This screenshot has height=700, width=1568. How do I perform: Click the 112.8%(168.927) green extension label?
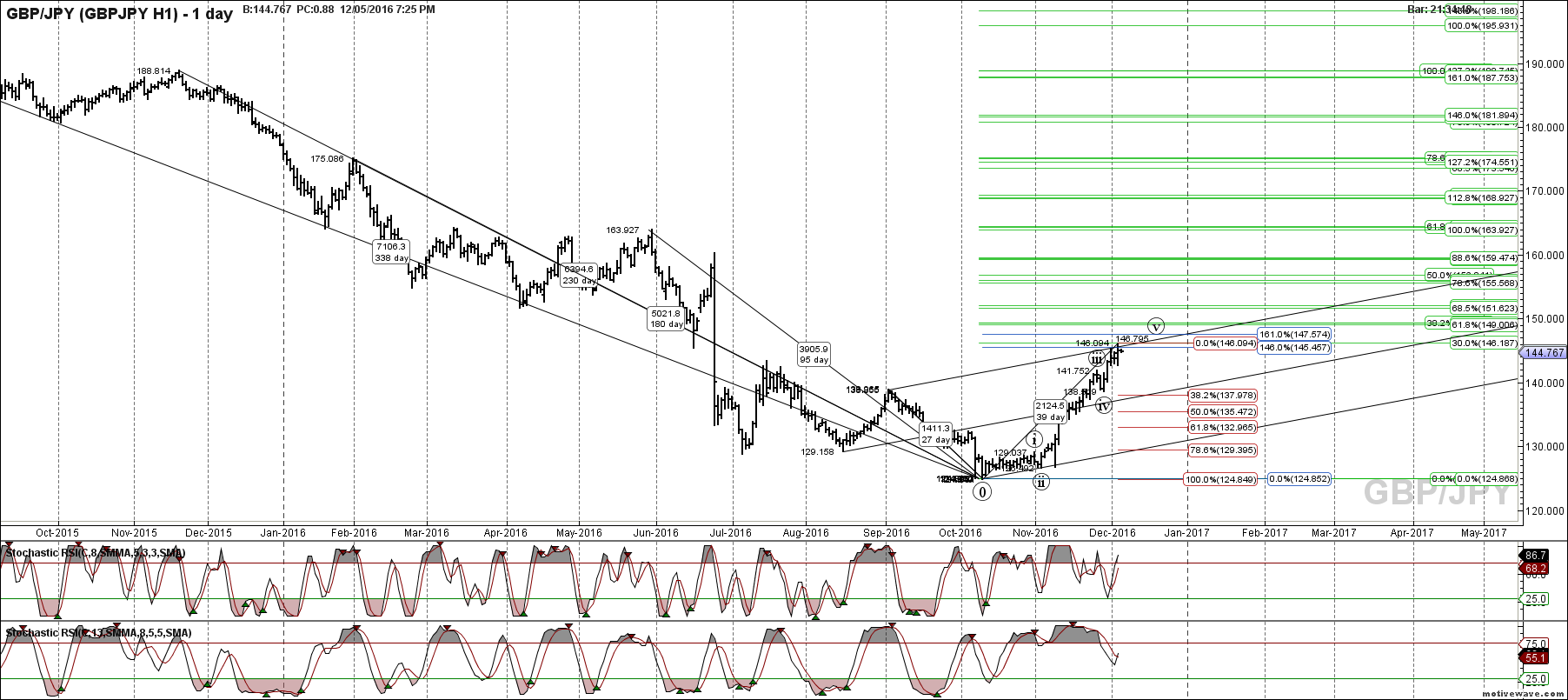click(1483, 198)
